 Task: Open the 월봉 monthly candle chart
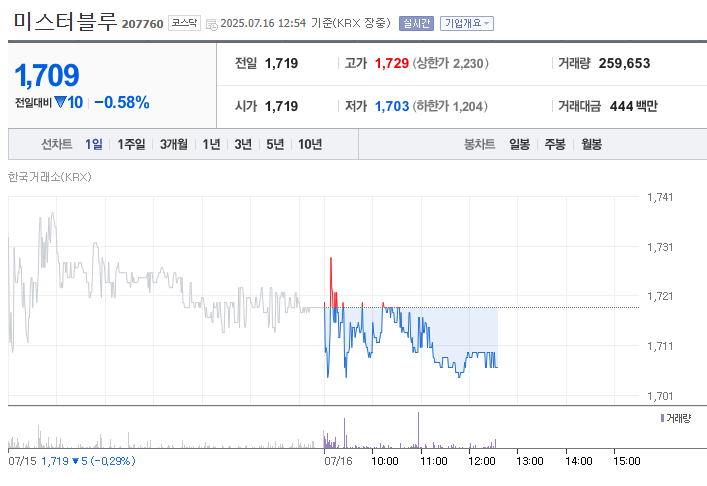[591, 144]
